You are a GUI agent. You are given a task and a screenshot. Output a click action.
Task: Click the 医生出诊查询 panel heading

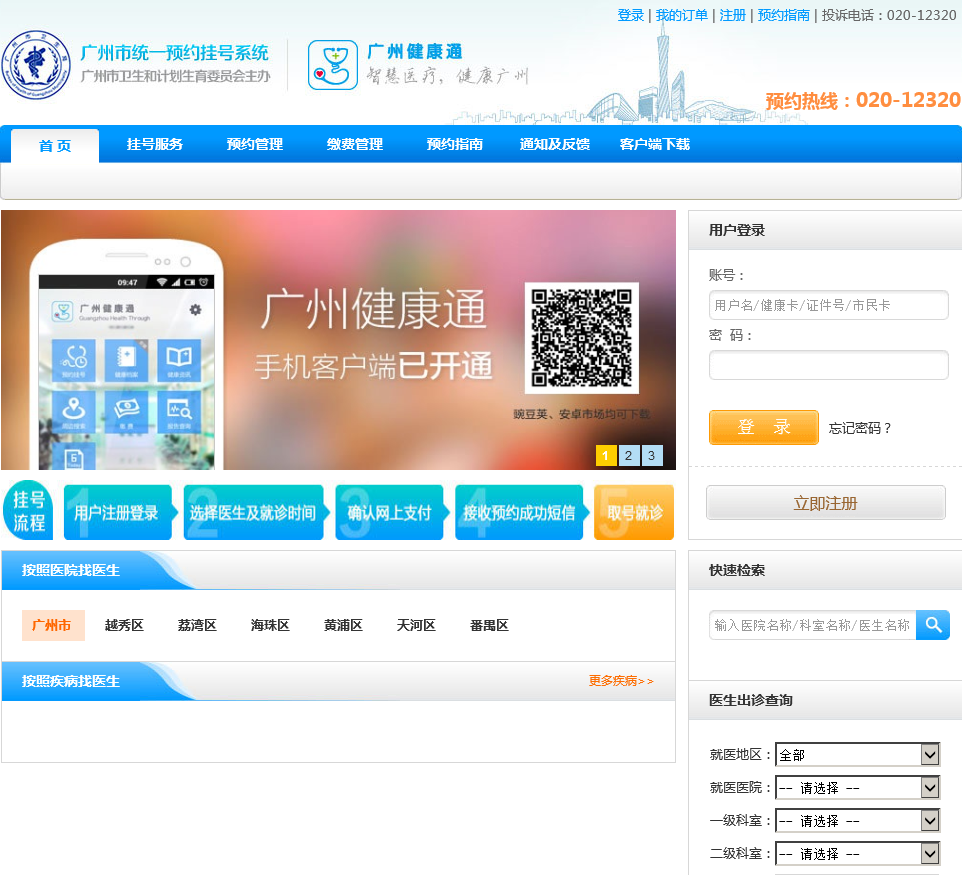751,700
